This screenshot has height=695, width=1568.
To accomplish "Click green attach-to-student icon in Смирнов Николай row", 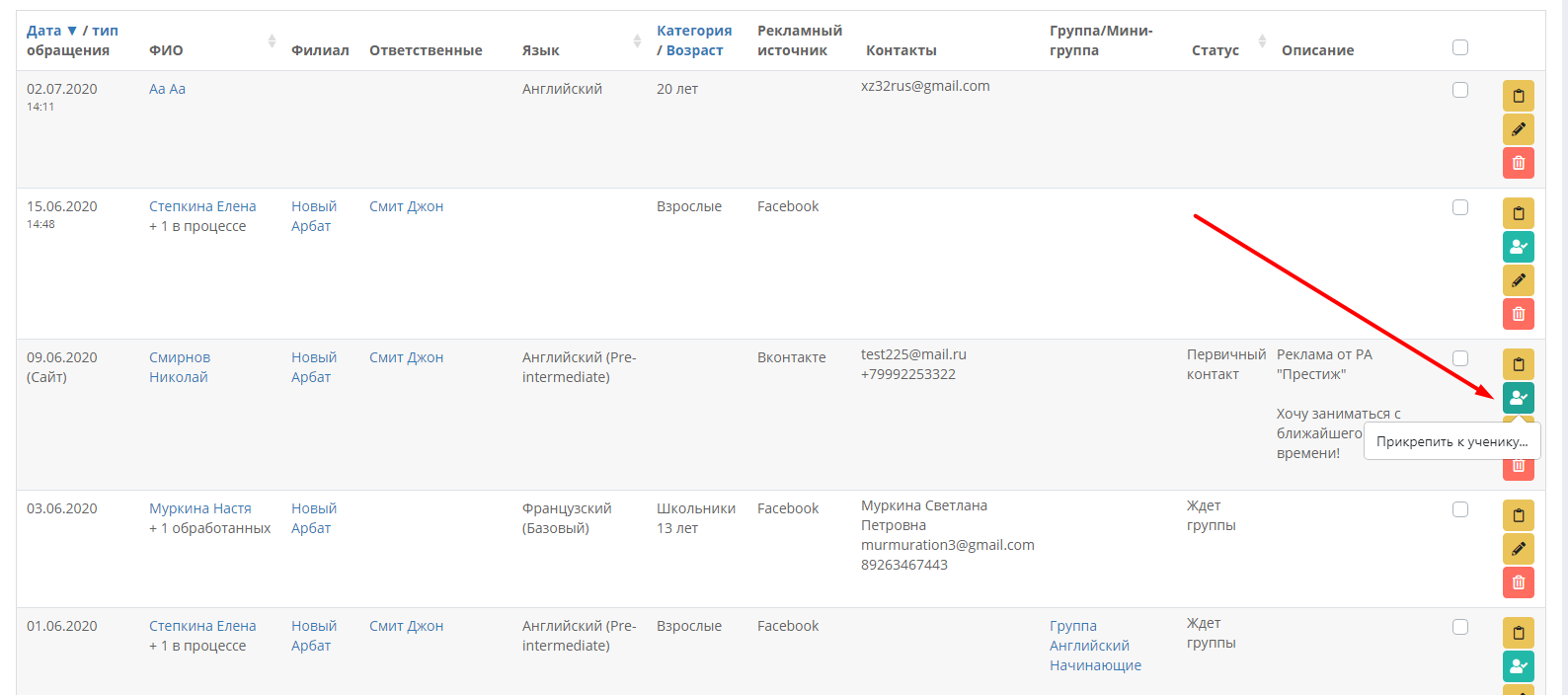I will 1519,398.
